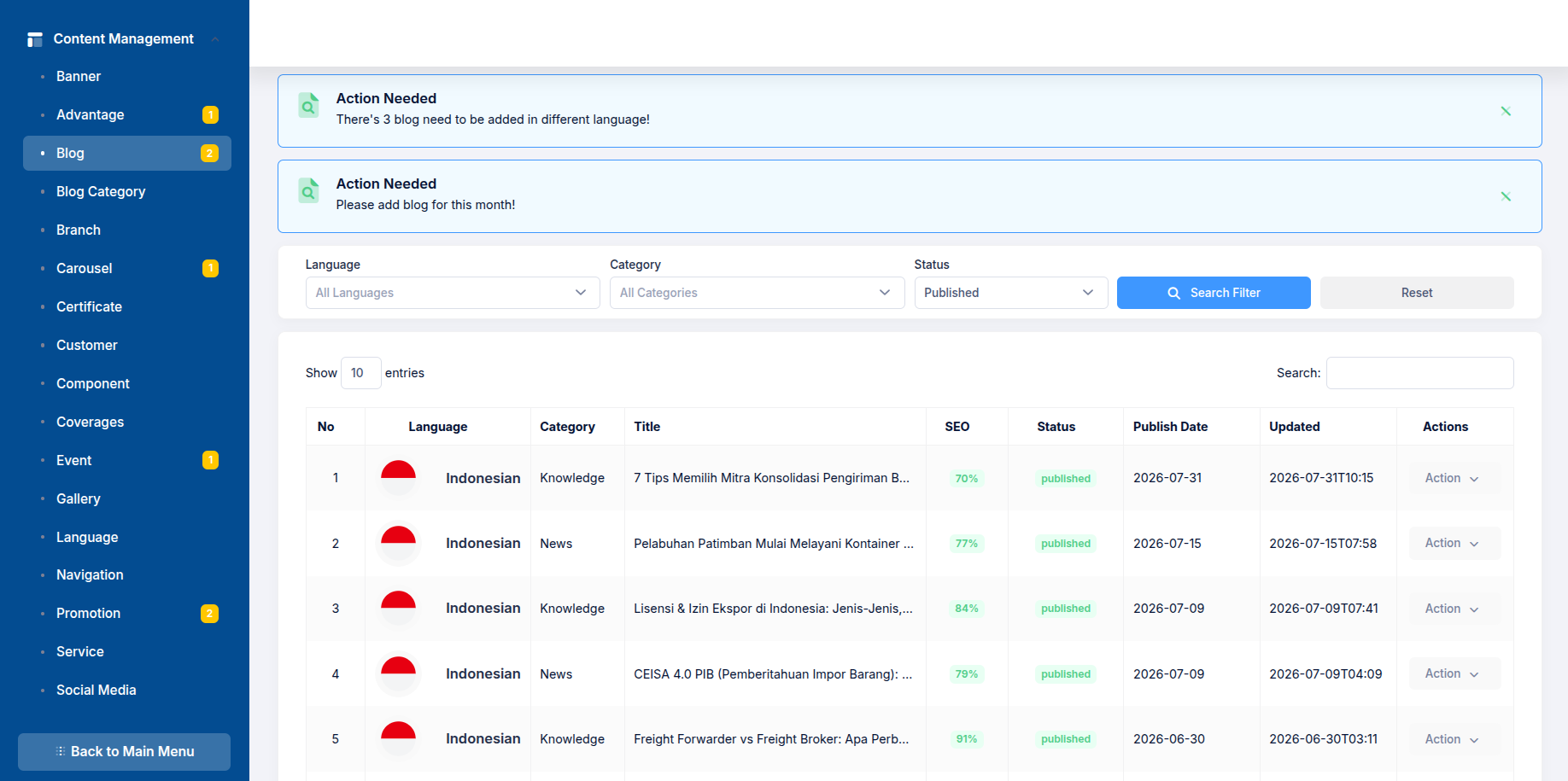Click the Blog notification badge showing 2
1568x781 pixels.
209,154
